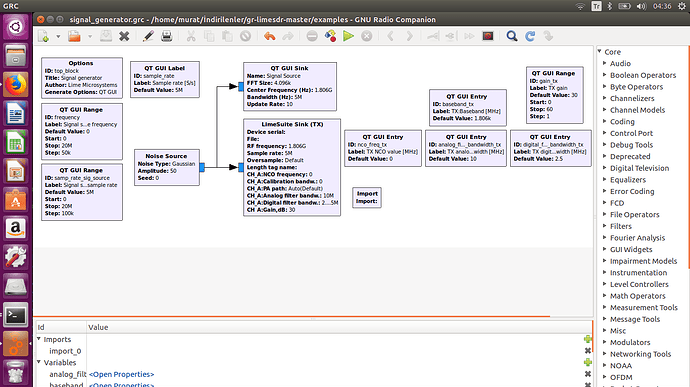Select Byte Operators in block tree
The width and height of the screenshot is (690, 387).
point(636,87)
